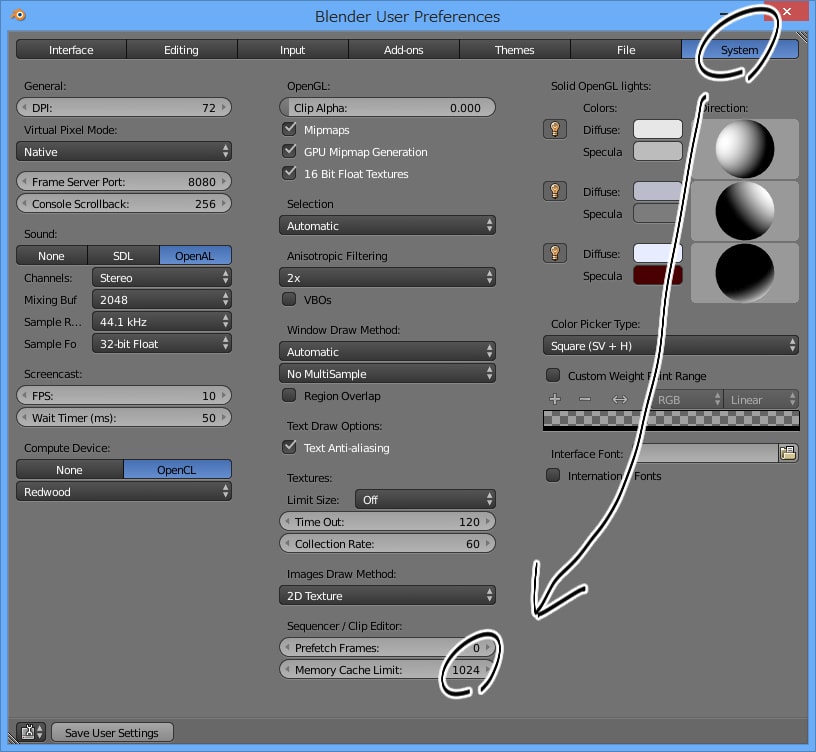Open the File tab
Image resolution: width=816 pixels, height=752 pixels.
pos(626,49)
